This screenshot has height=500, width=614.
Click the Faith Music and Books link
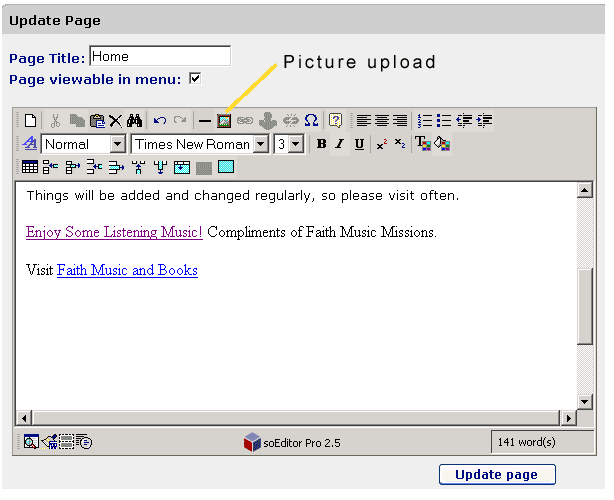coord(127,270)
